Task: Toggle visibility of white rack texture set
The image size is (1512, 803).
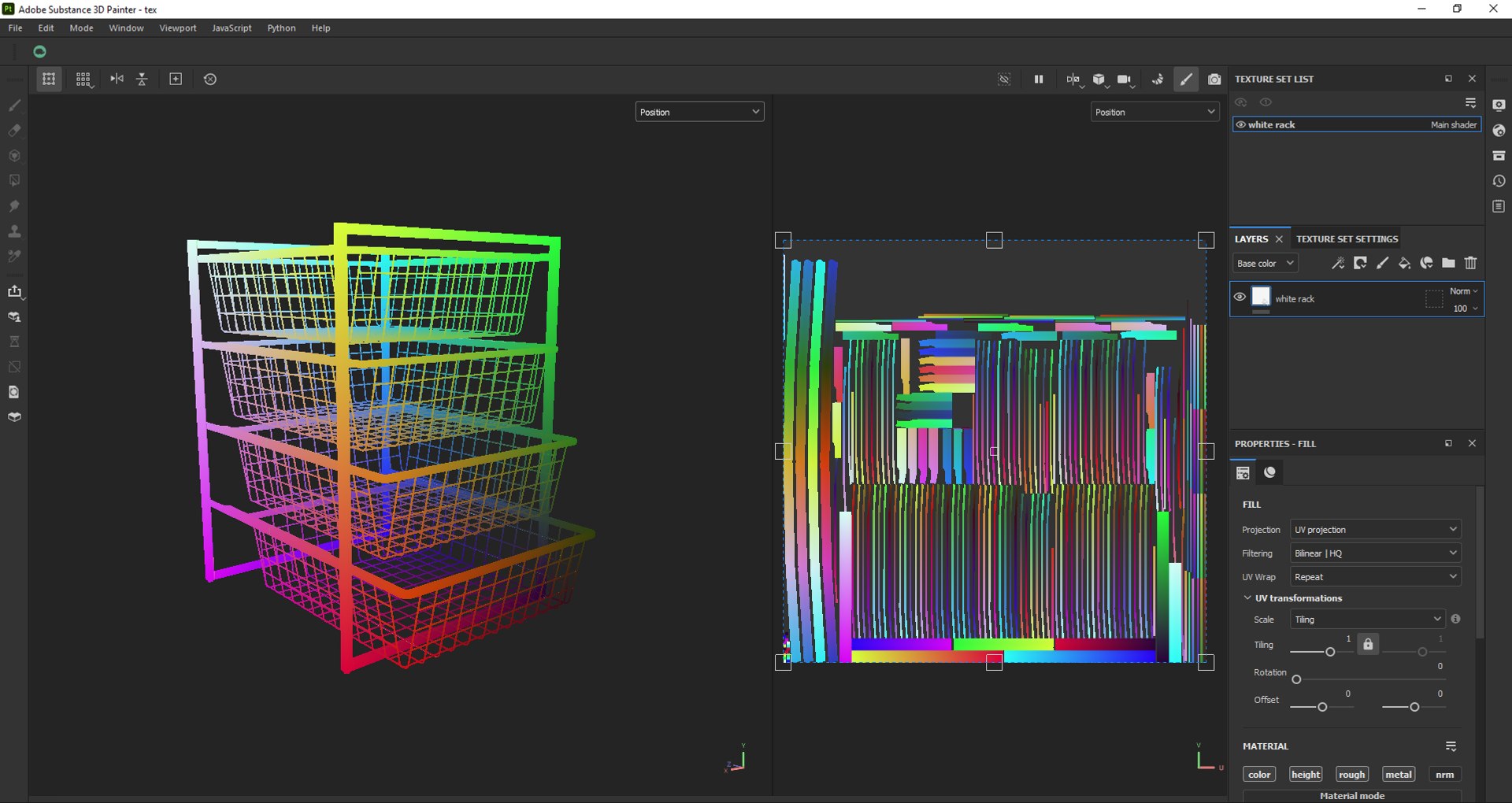Action: point(1240,124)
